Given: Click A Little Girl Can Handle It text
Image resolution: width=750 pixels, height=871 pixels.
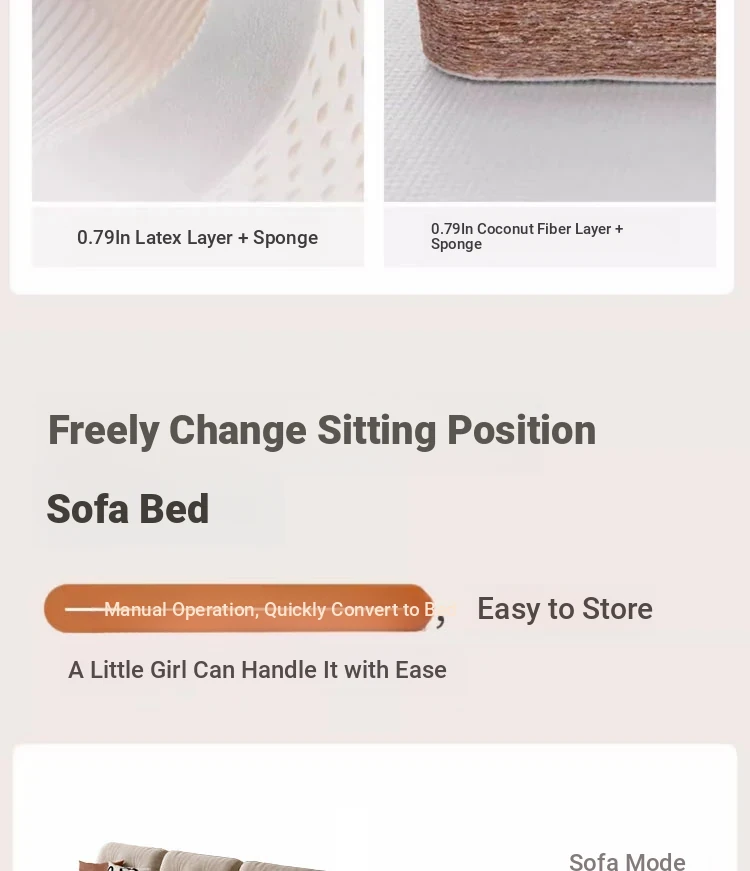Looking at the screenshot, I should tap(257, 670).
